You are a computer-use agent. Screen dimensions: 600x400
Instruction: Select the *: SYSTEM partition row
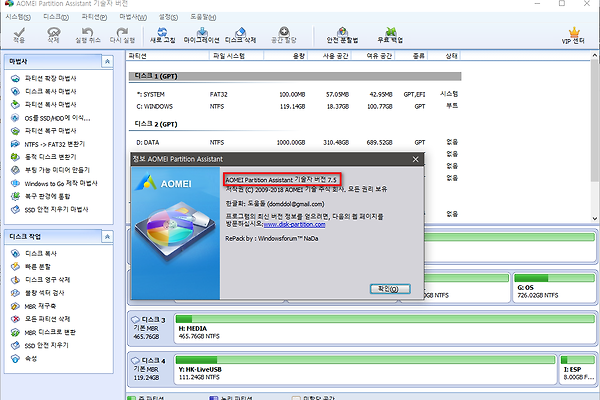tap(295, 94)
